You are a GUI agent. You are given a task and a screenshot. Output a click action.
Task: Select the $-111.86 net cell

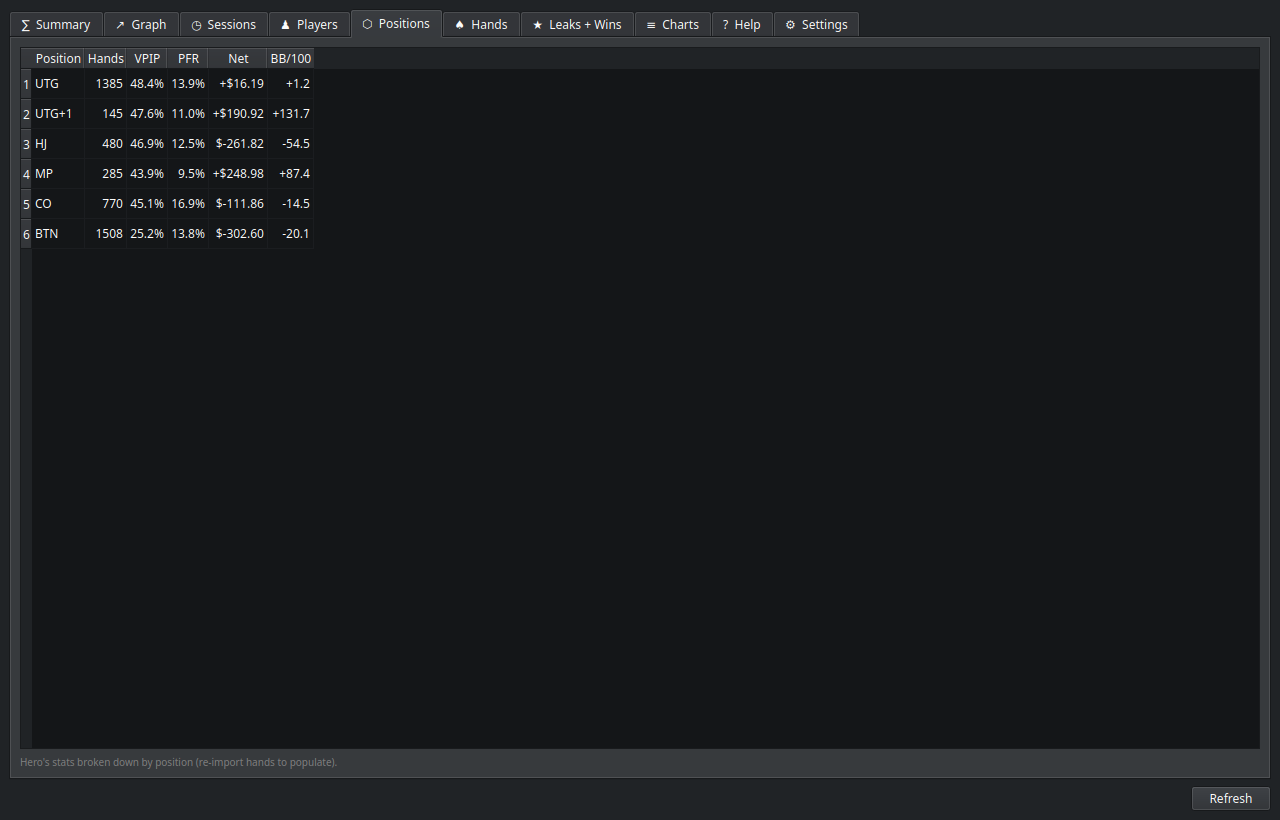point(238,204)
